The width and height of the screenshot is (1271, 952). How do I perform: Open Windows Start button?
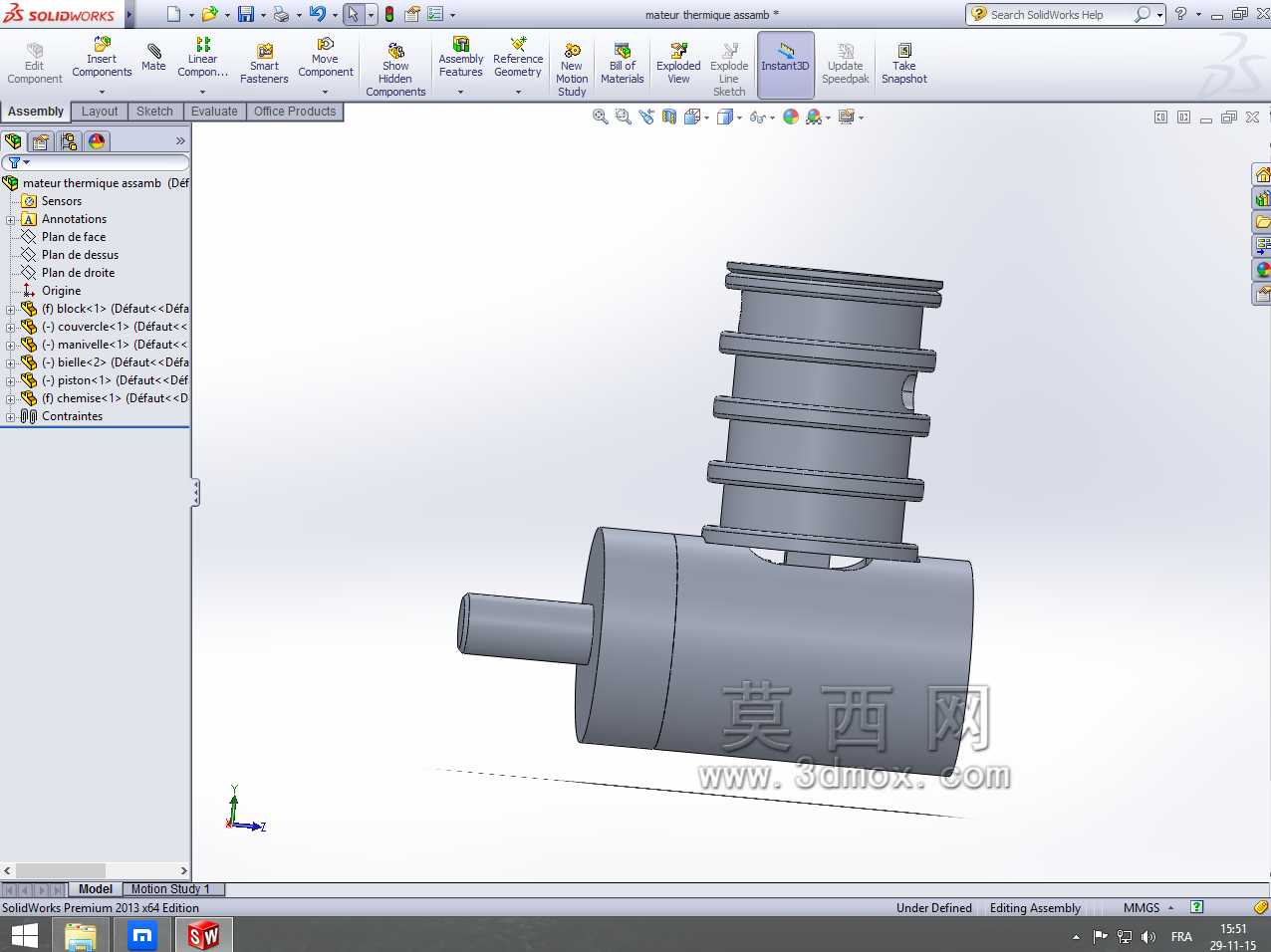point(25,935)
